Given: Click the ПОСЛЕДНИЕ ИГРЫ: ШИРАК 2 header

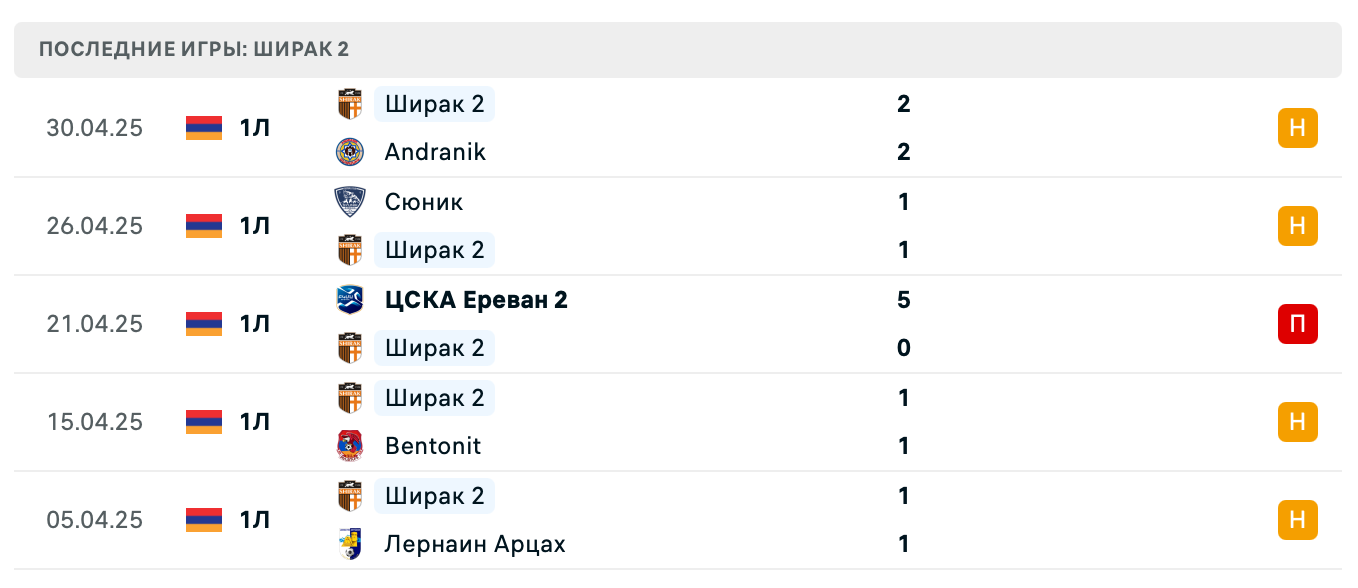Looking at the screenshot, I should (x=195, y=49).
